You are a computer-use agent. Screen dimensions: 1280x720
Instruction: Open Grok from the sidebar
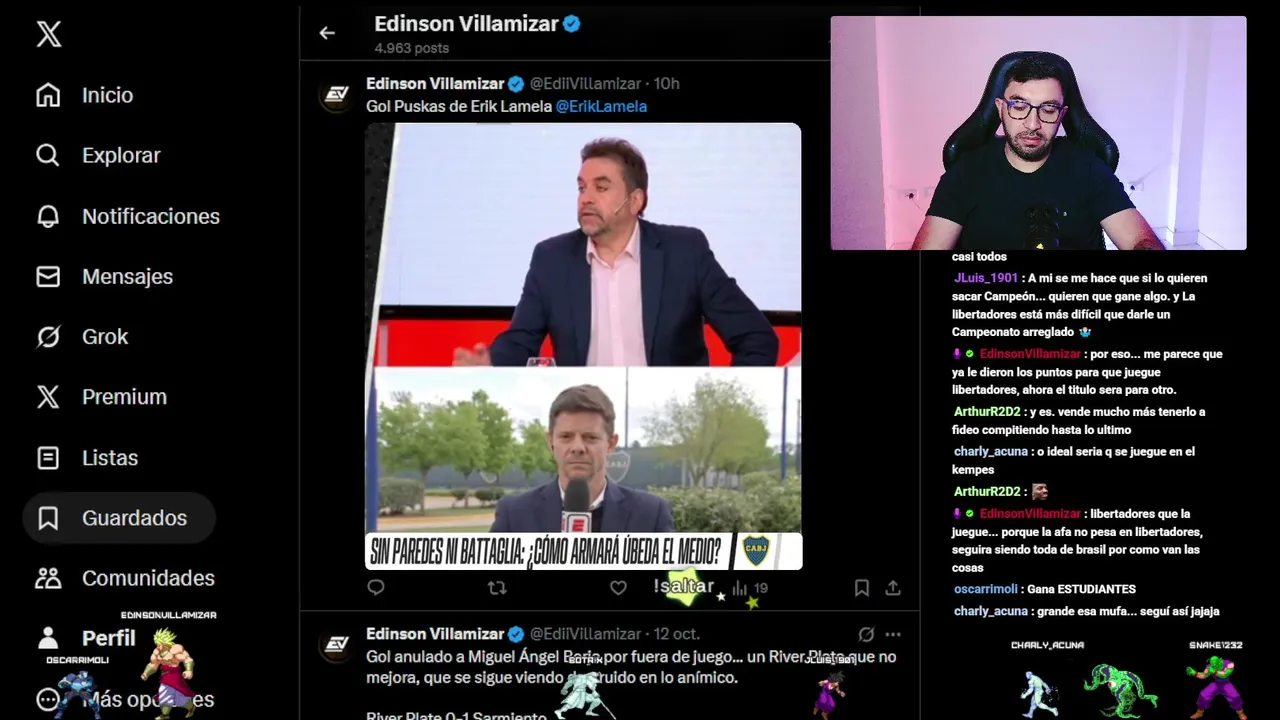(82, 337)
